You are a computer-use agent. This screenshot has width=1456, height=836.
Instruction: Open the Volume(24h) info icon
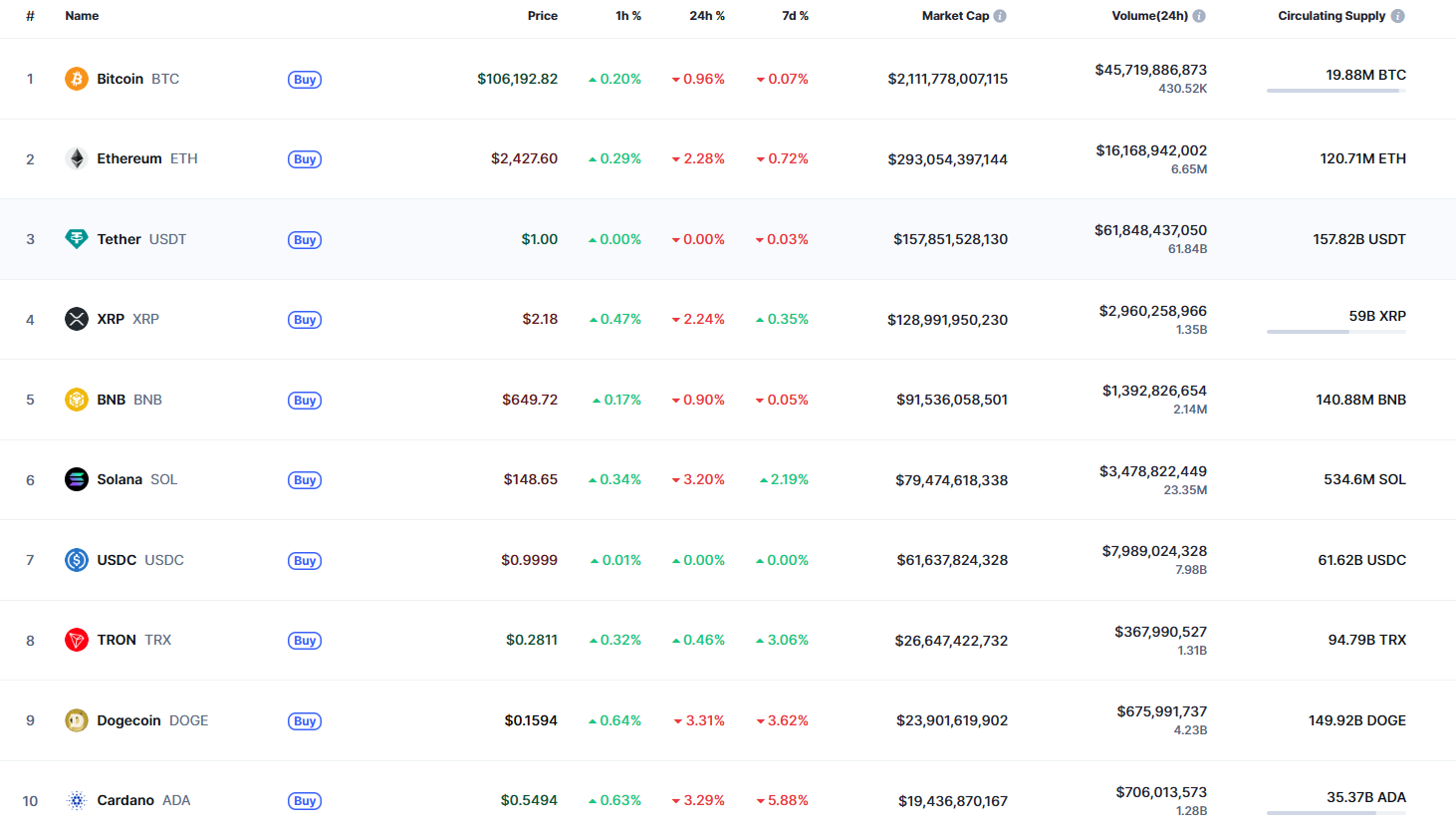tap(1199, 16)
